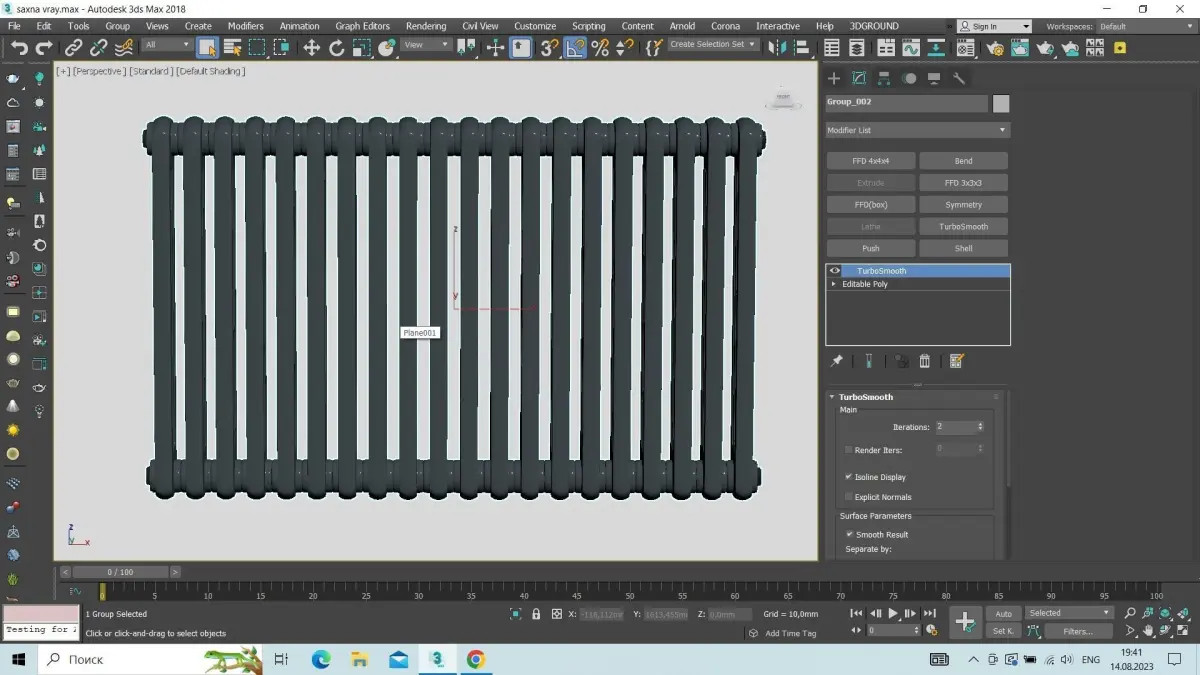
Task: Toggle the Smooth Result checkbox
Action: [x=849, y=535]
